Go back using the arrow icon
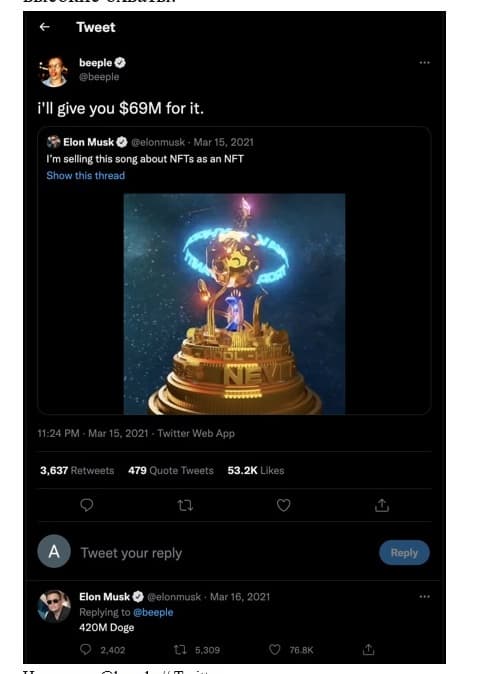Image resolution: width=480 pixels, height=674 pixels. 45,27
